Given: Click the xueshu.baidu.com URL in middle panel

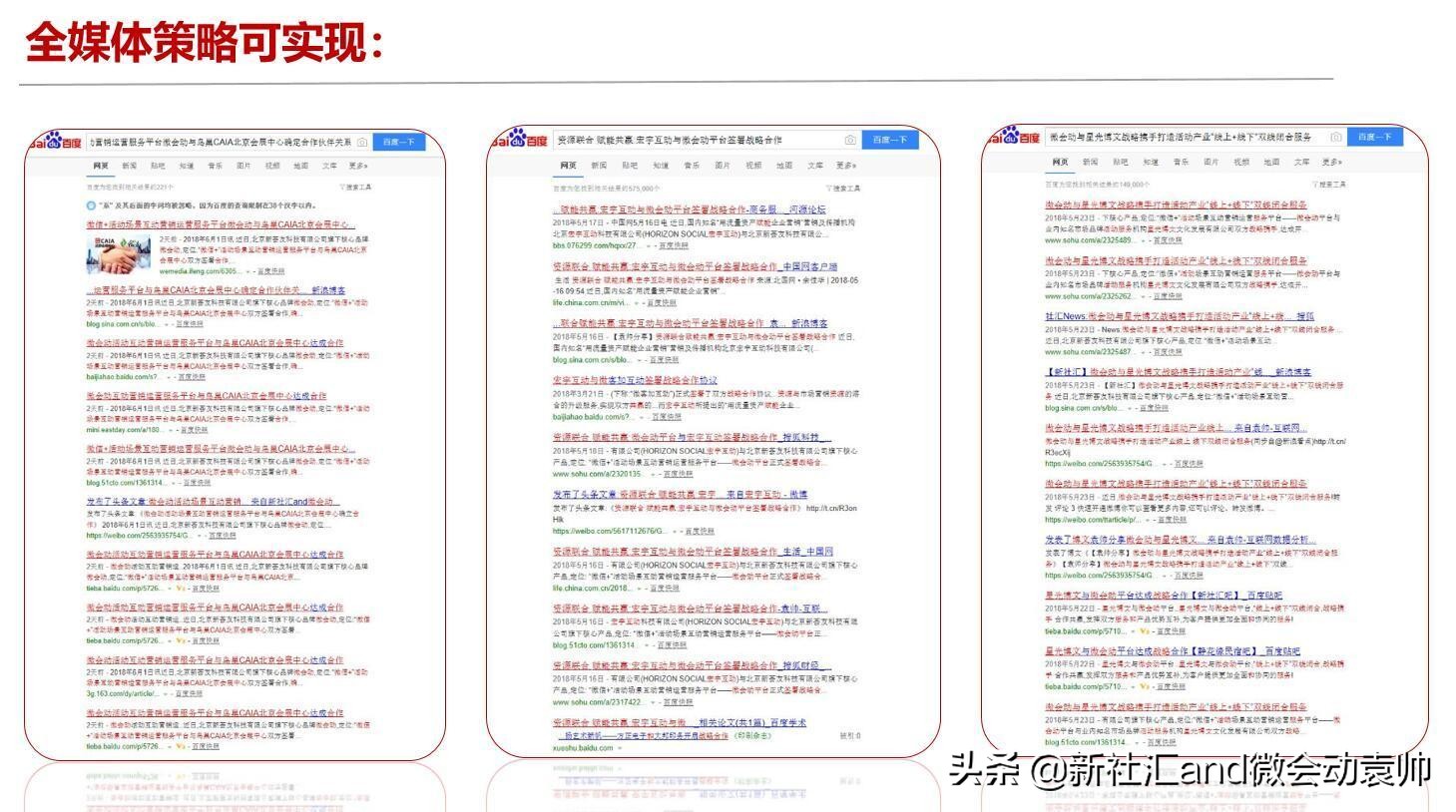Looking at the screenshot, I should [x=583, y=748].
